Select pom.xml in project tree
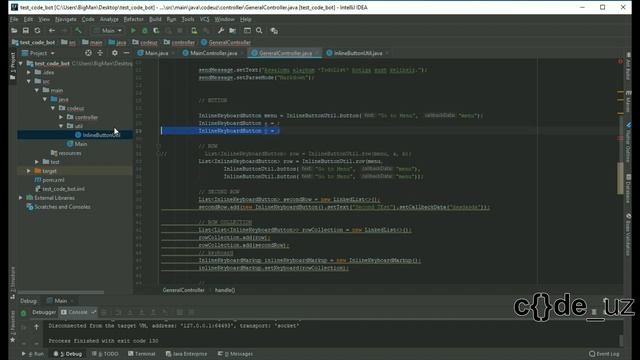The width and height of the screenshot is (640, 360). click(49, 180)
